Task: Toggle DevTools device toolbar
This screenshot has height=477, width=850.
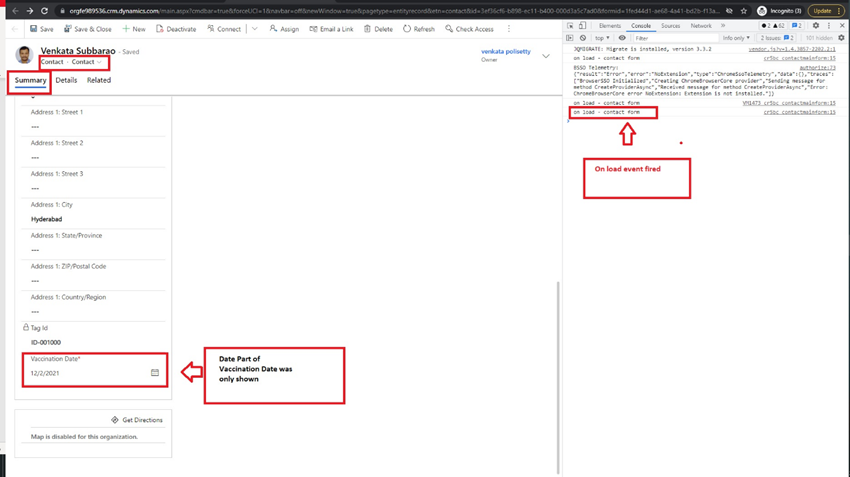Action: (x=582, y=25)
